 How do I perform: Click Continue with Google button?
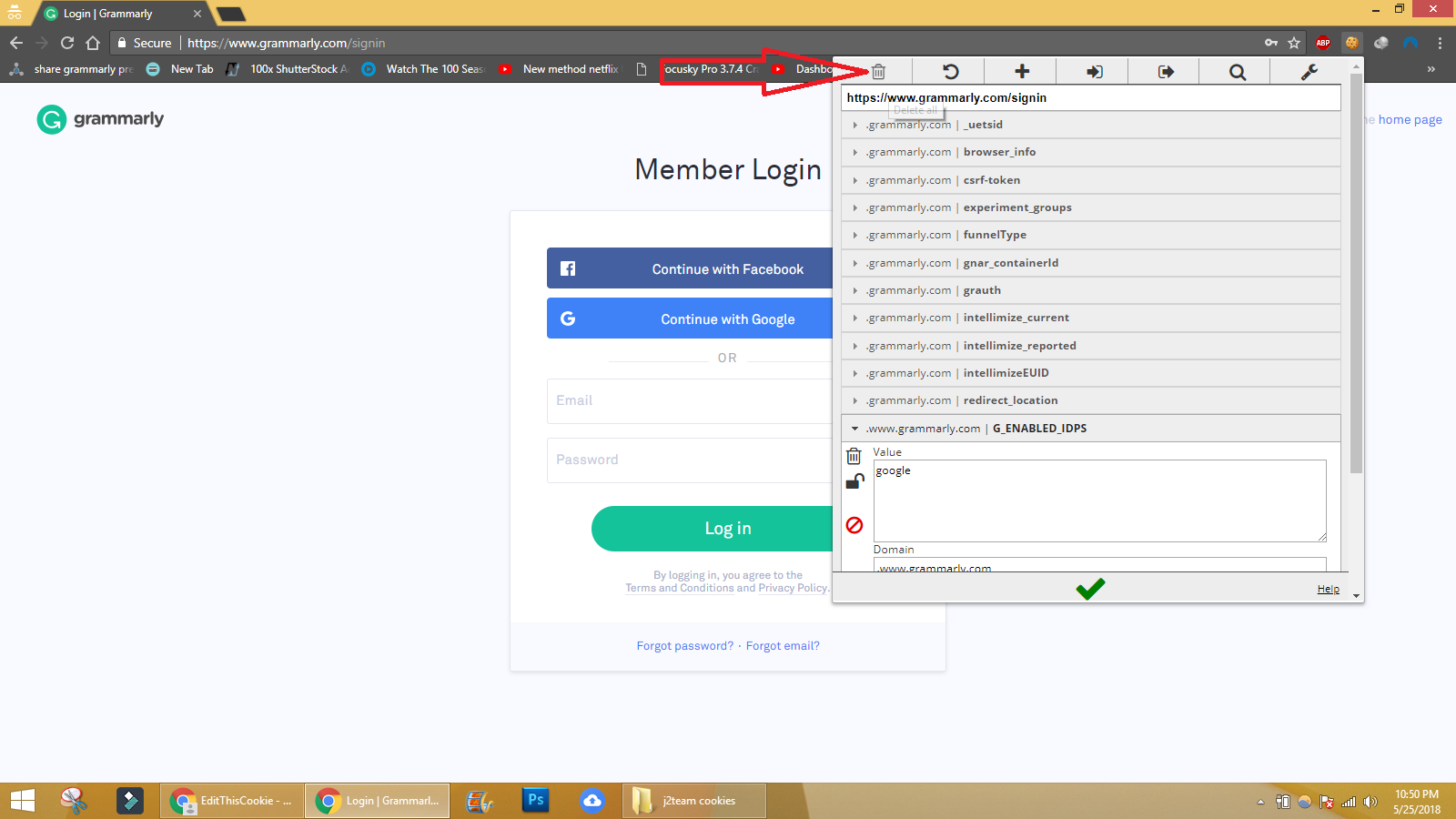690,318
